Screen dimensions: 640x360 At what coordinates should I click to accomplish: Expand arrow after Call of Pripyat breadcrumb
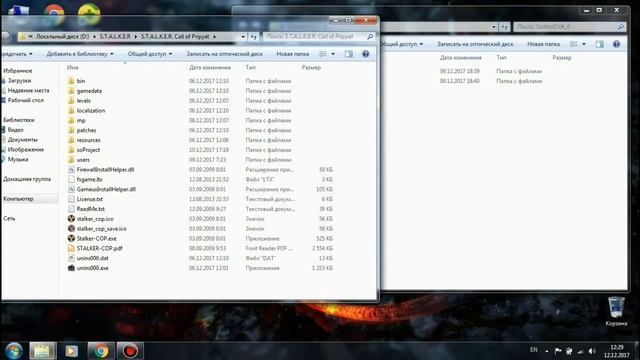tap(214, 37)
